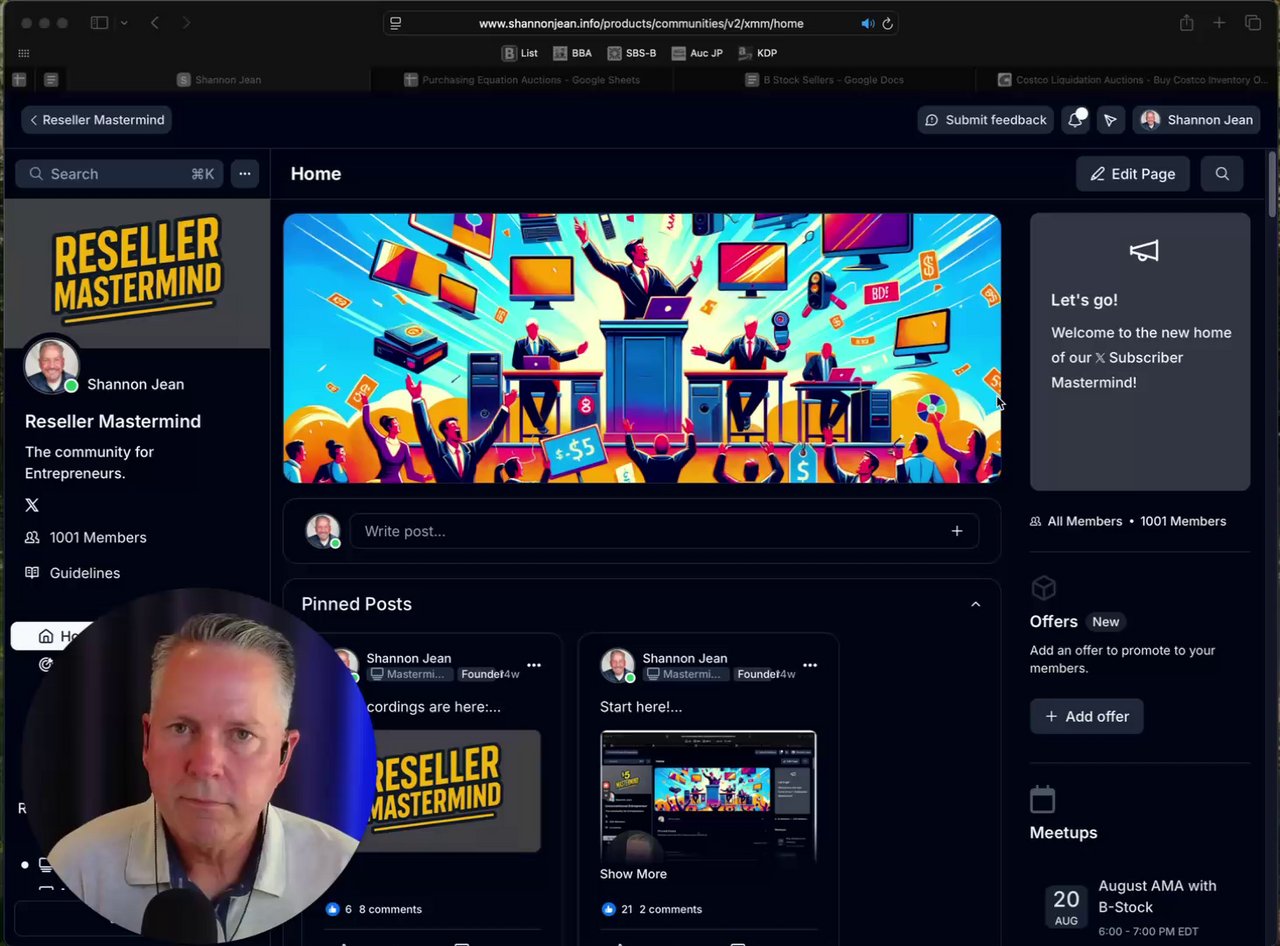The width and height of the screenshot is (1280, 946).
Task: Open the Shannon Jean account menu
Action: [1197, 120]
